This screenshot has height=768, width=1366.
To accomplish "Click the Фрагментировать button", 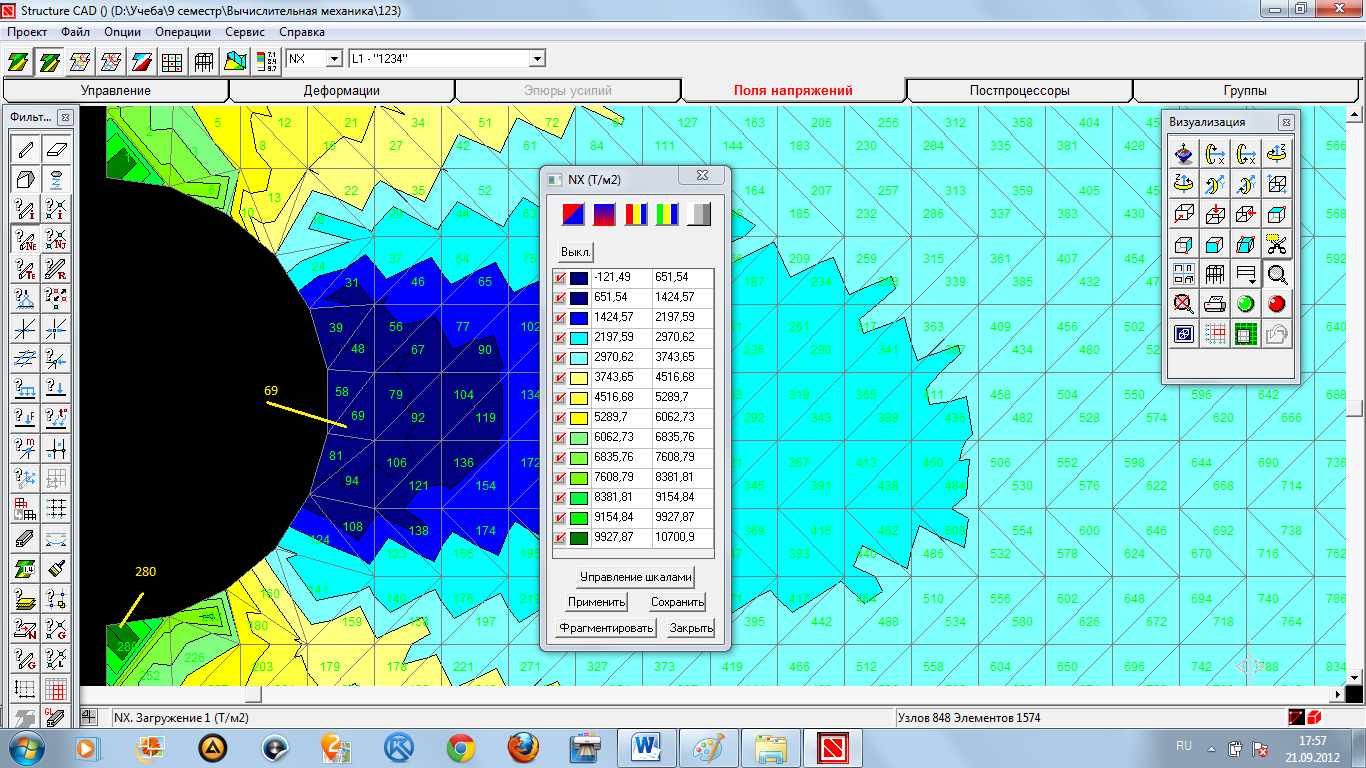I will coord(607,628).
